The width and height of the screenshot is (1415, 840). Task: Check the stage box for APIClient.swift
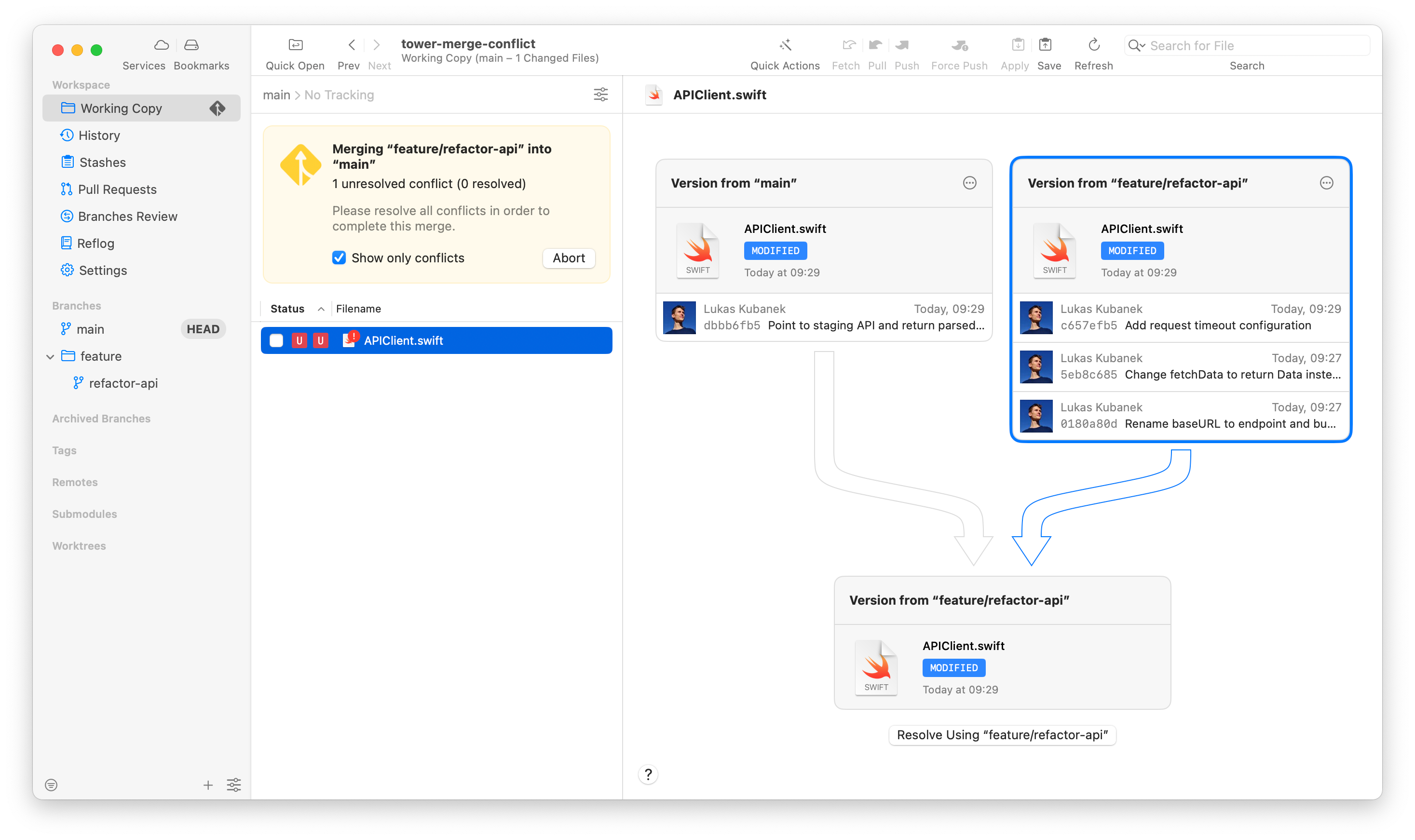pos(276,340)
